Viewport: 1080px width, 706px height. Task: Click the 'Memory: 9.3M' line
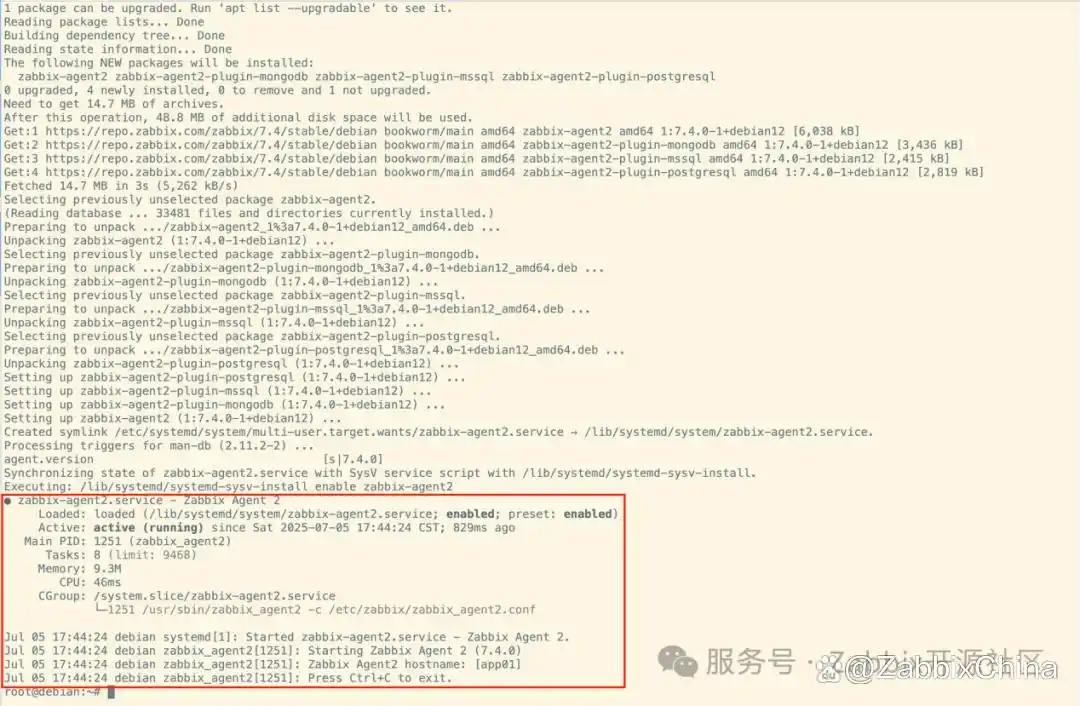pos(79,569)
